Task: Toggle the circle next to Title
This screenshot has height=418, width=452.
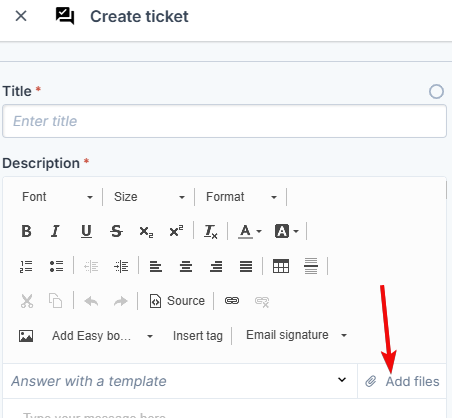Action: pyautogui.click(x=436, y=91)
